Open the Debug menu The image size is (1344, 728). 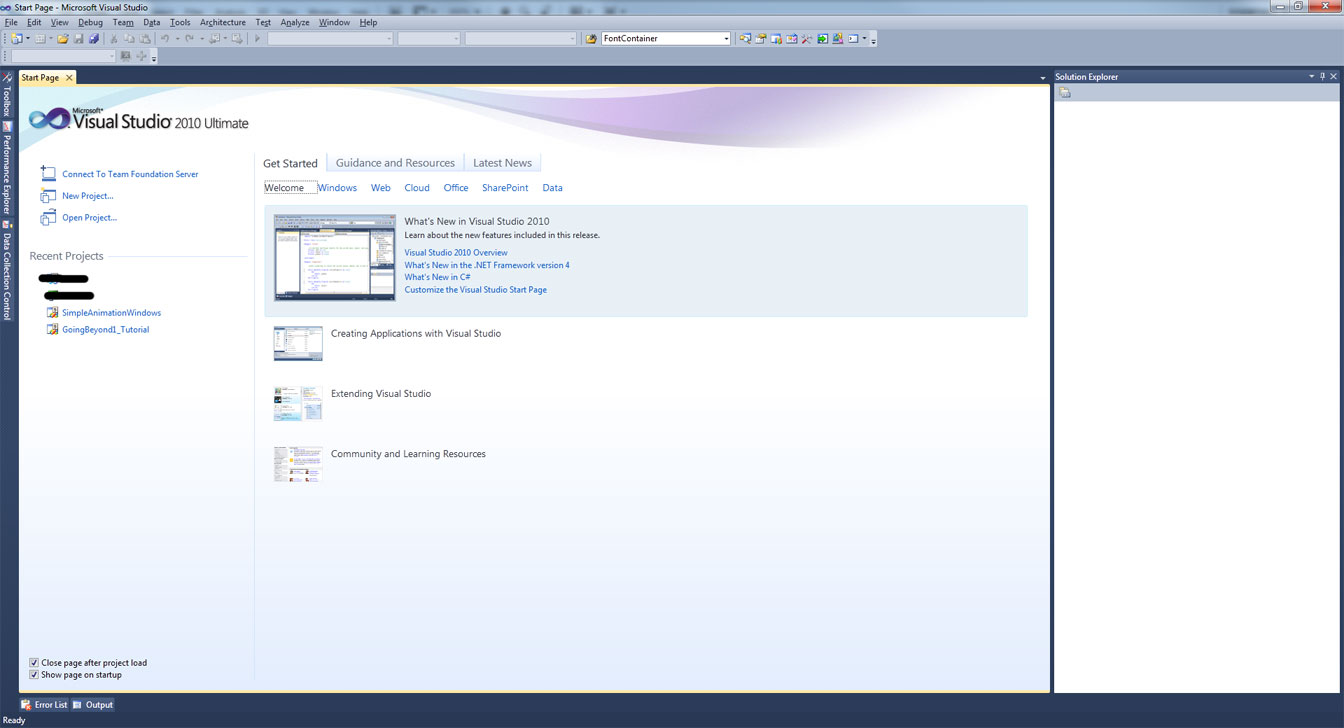tap(90, 22)
